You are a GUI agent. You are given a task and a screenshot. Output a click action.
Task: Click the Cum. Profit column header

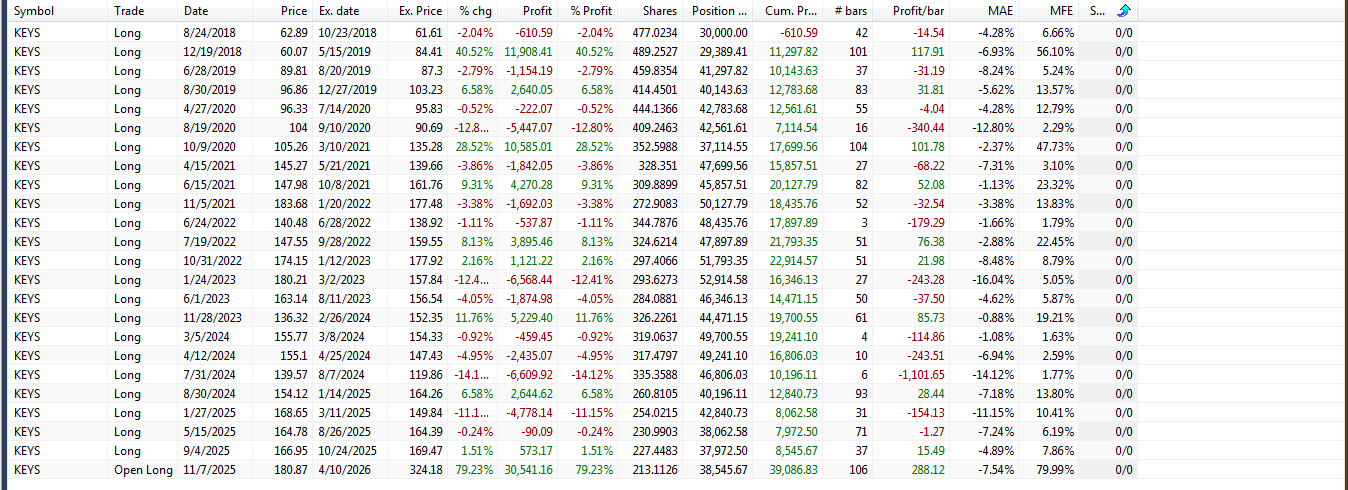pos(791,12)
